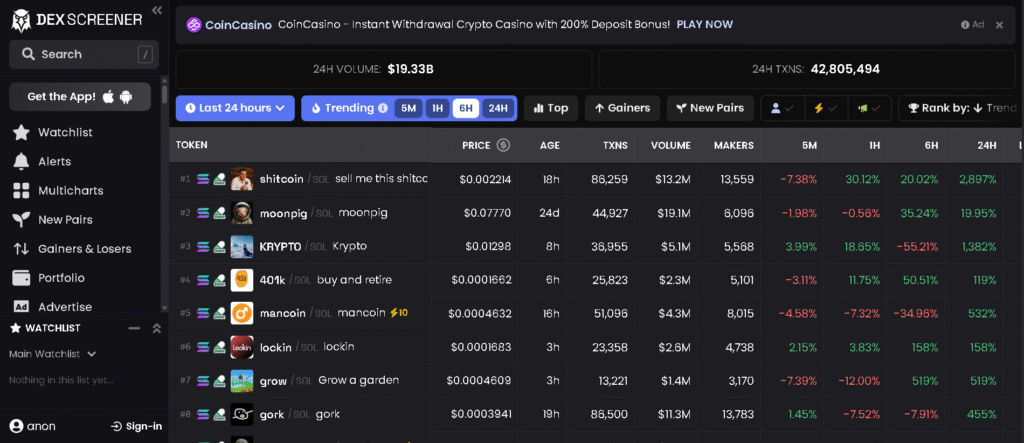Image resolution: width=1024 pixels, height=443 pixels.
Task: Sort by TXNS column header
Action: (615, 146)
